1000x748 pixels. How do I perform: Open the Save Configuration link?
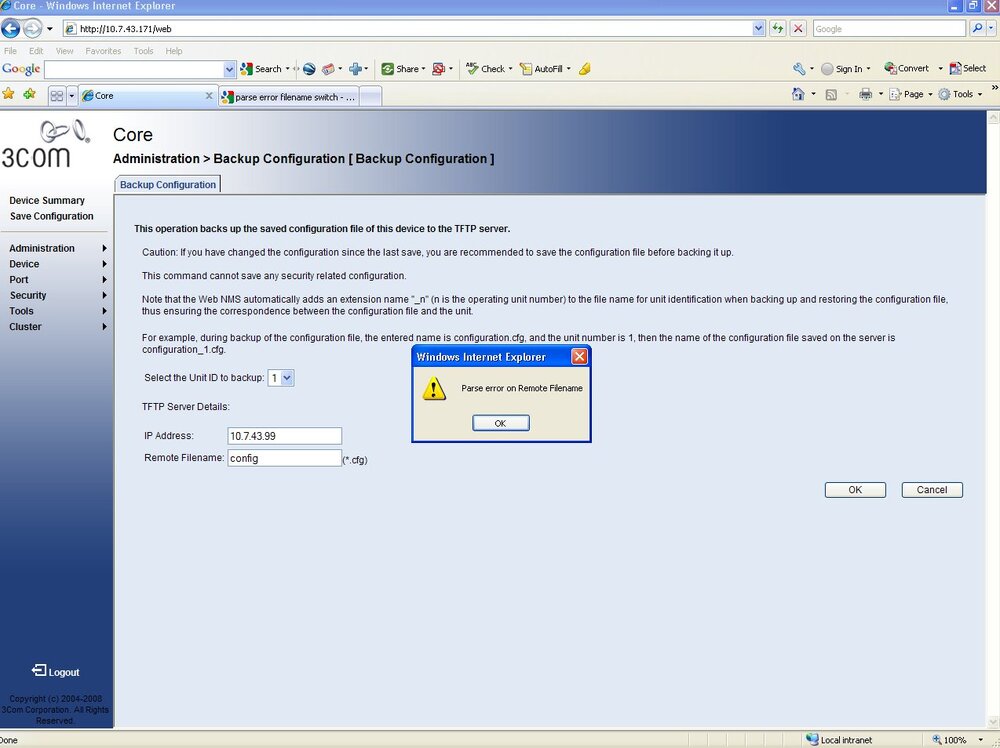click(x=52, y=216)
